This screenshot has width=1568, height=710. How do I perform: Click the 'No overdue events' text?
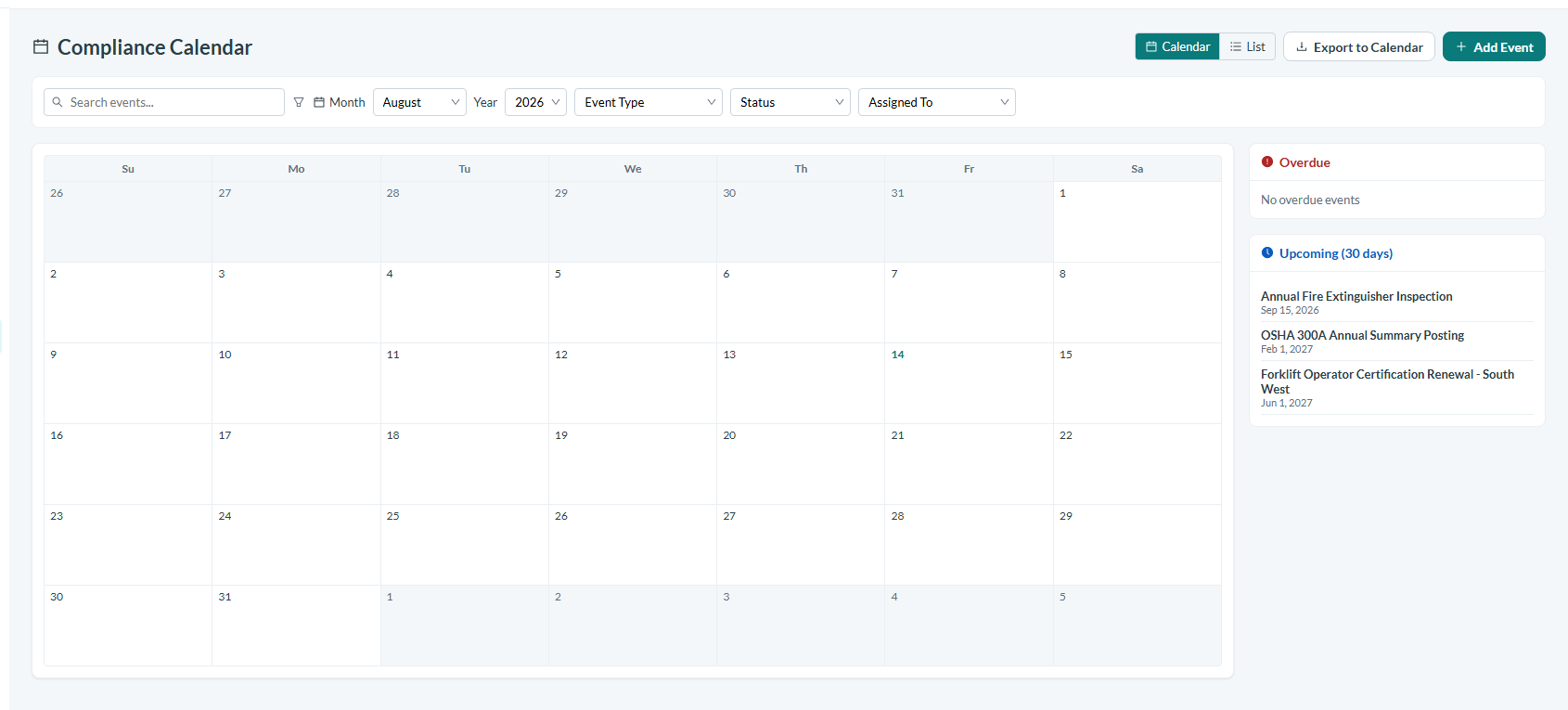click(1310, 200)
